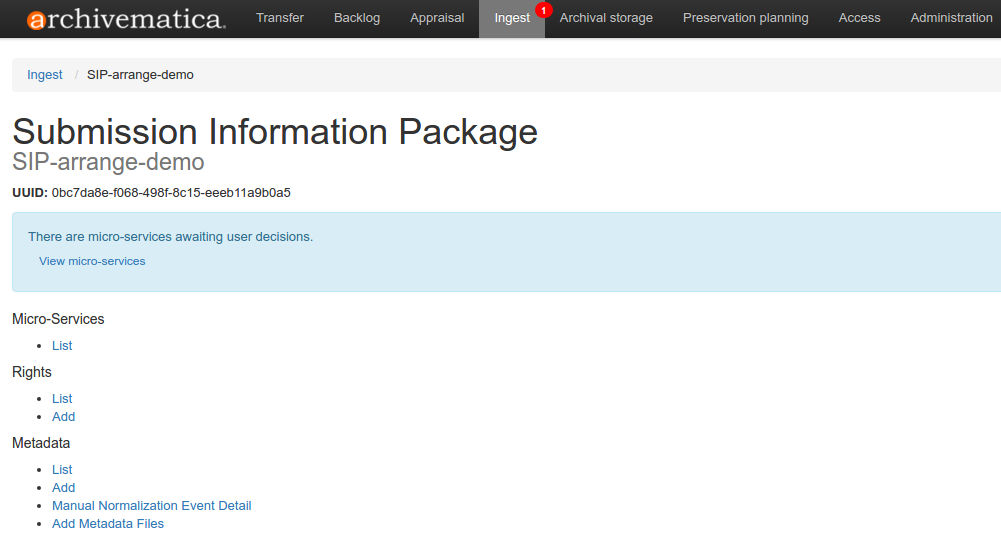Go to the Backlog tab
Viewport: 1001px width, 539px height.
(x=357, y=18)
